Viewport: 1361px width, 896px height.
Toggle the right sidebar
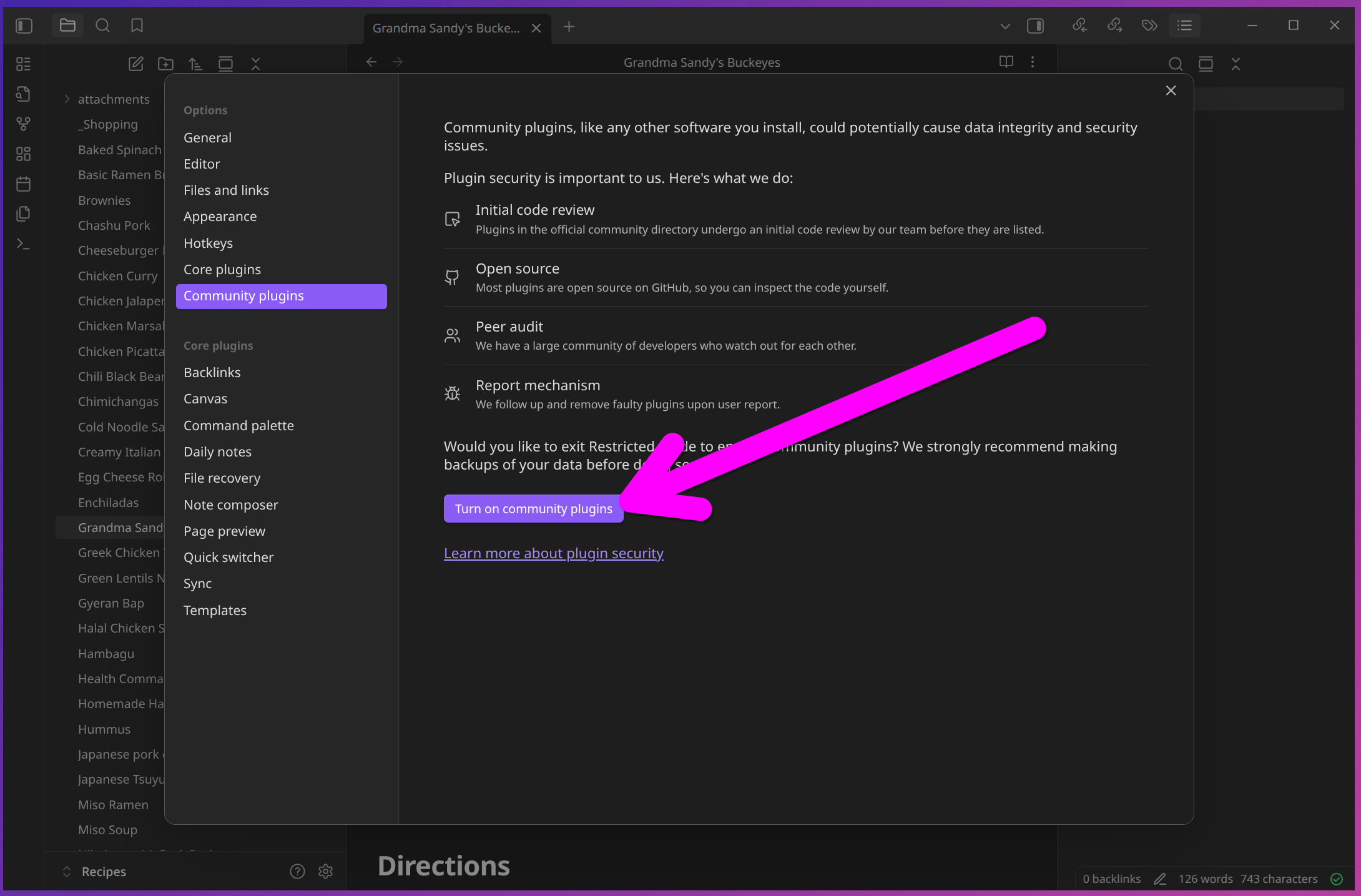tap(1035, 26)
